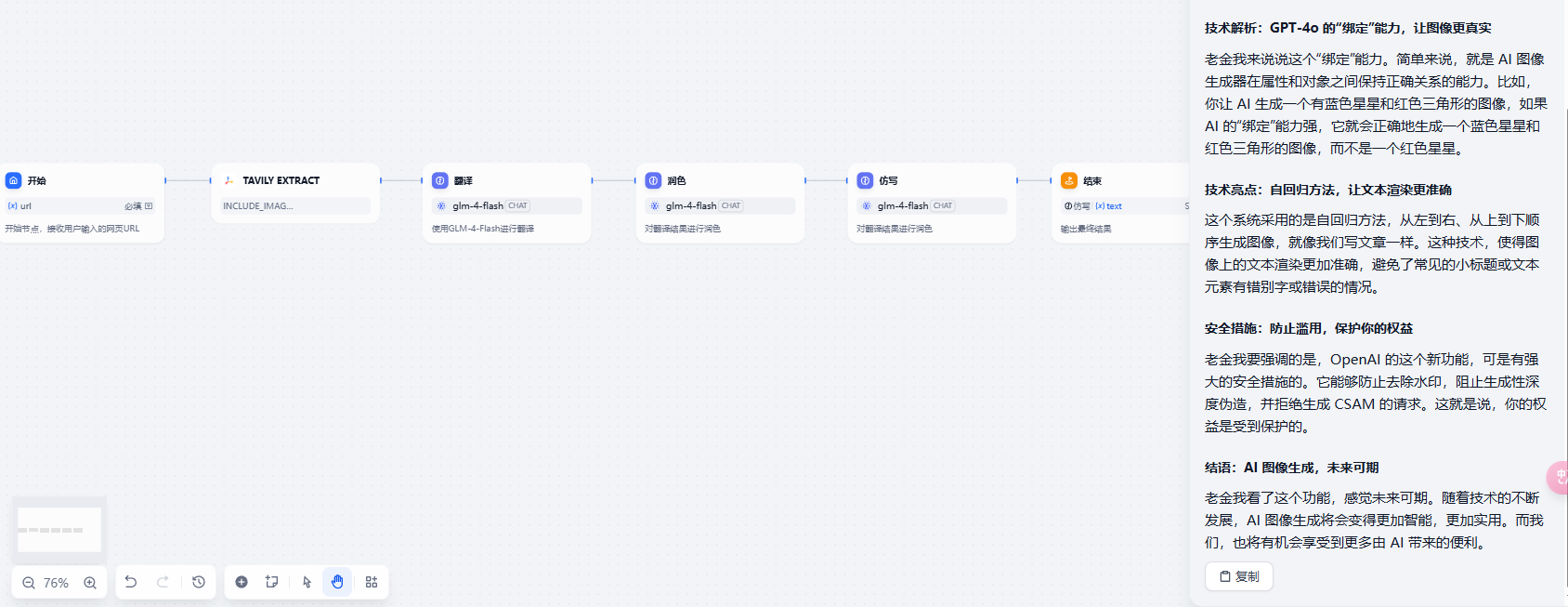Open the 76% zoom level menu
Screen dimensions: 1568x607
(x=56, y=583)
